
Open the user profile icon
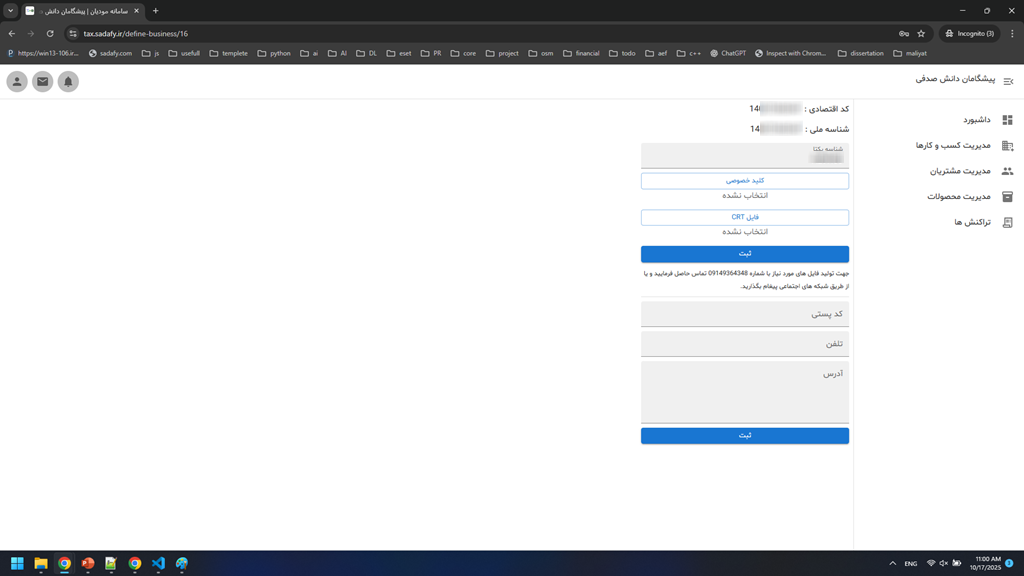point(16,81)
